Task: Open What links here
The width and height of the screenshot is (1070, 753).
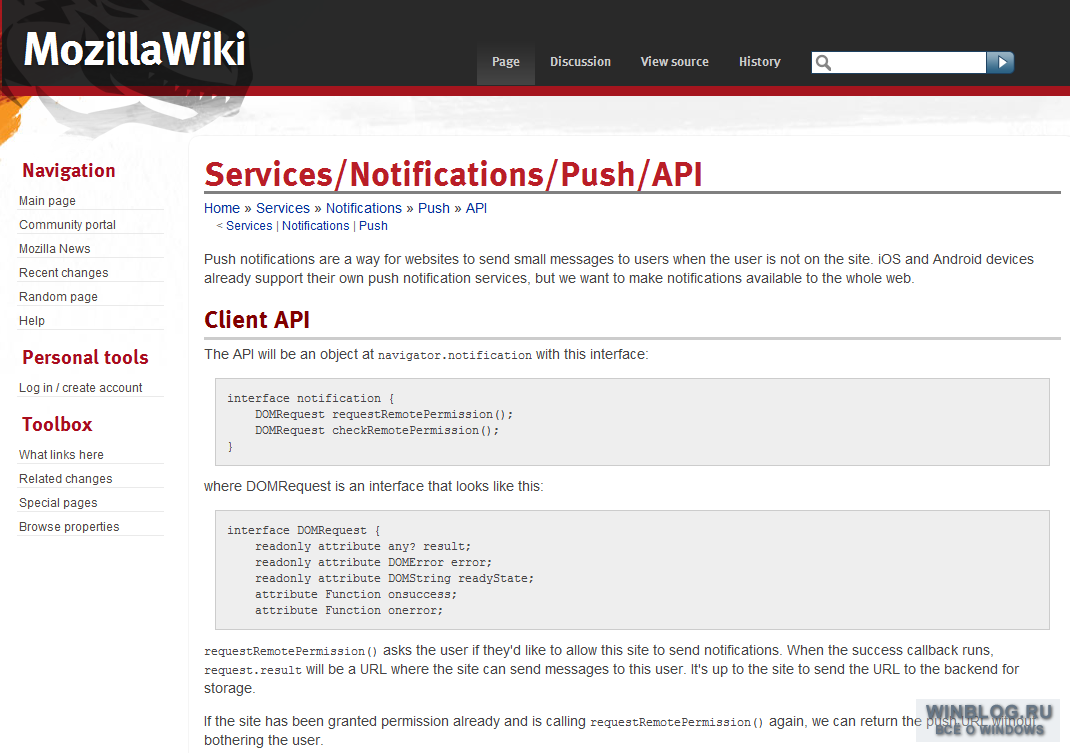Action: [x=61, y=455]
